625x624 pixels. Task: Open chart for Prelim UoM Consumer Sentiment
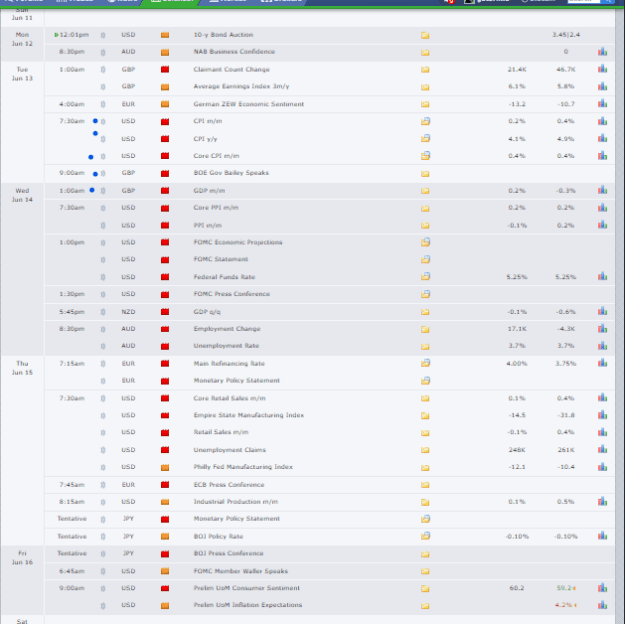coord(602,588)
